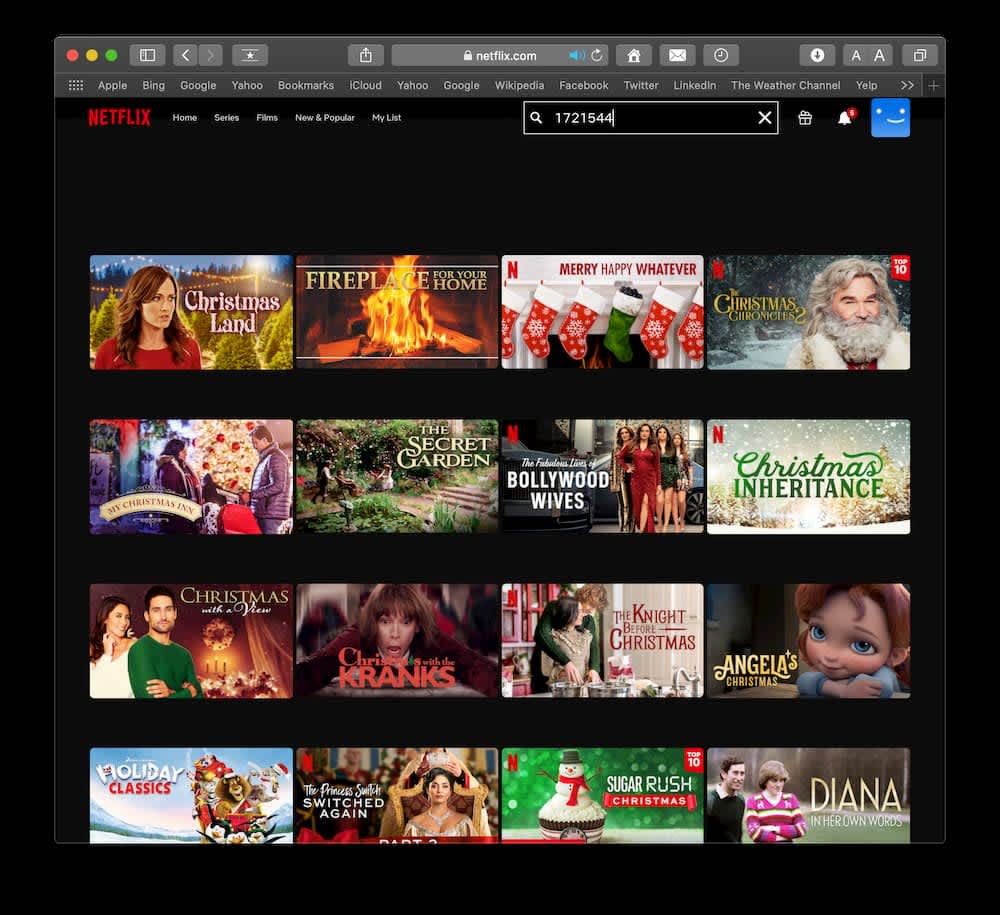Viewport: 1000px width, 915px height.
Task: Toggle the Safari sidebar button
Action: 147,55
